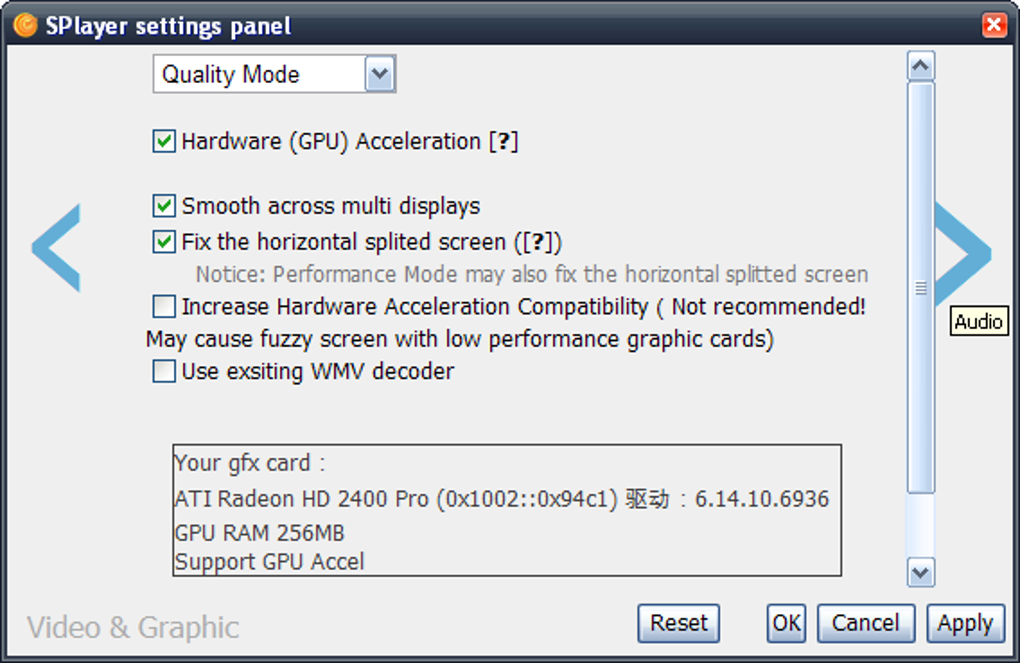Disable Fix the horizontal splited screen
1020x663 pixels.
click(x=164, y=241)
